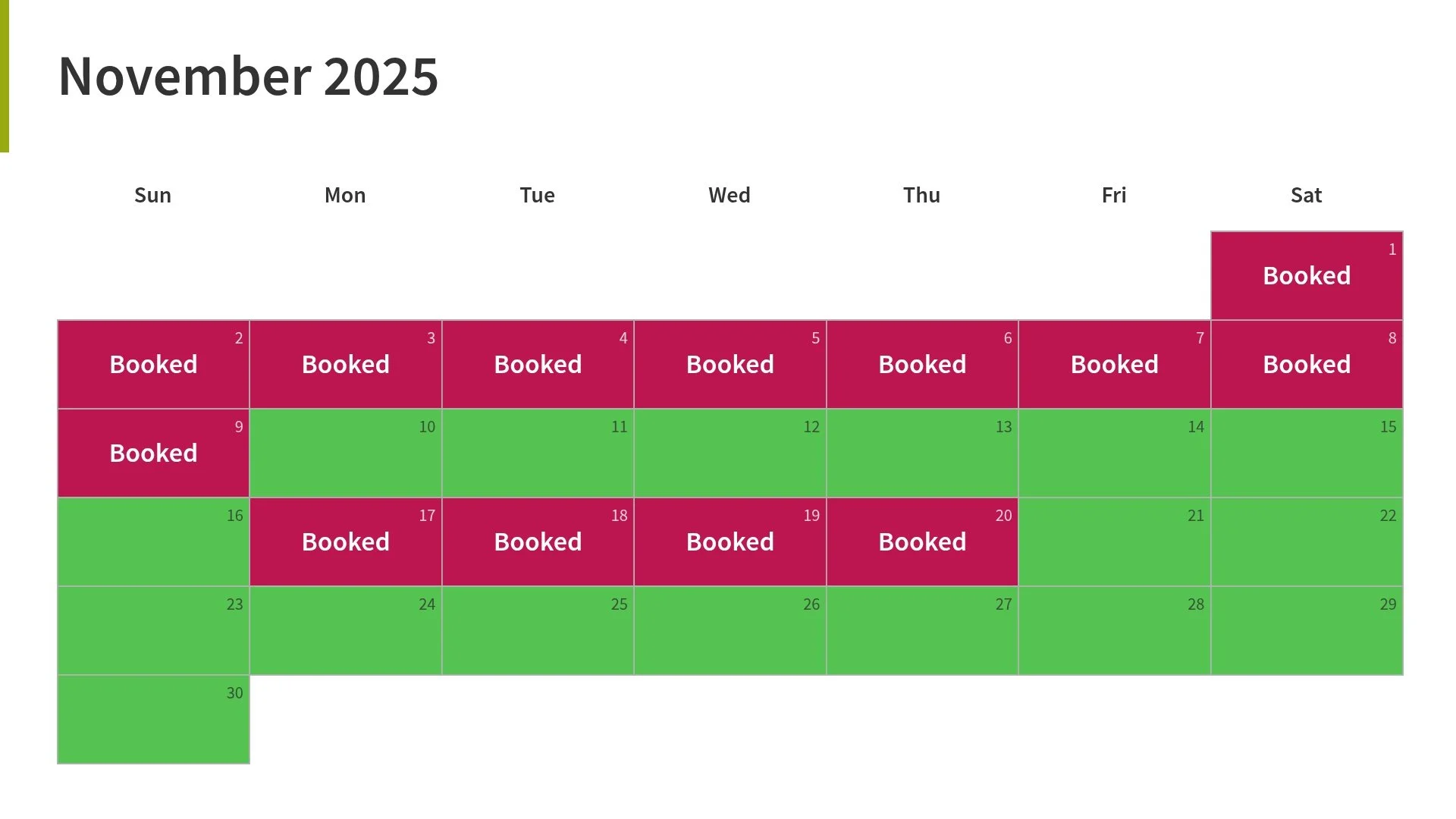Select available day 30 cell
The height and width of the screenshot is (819, 1456).
153,719
